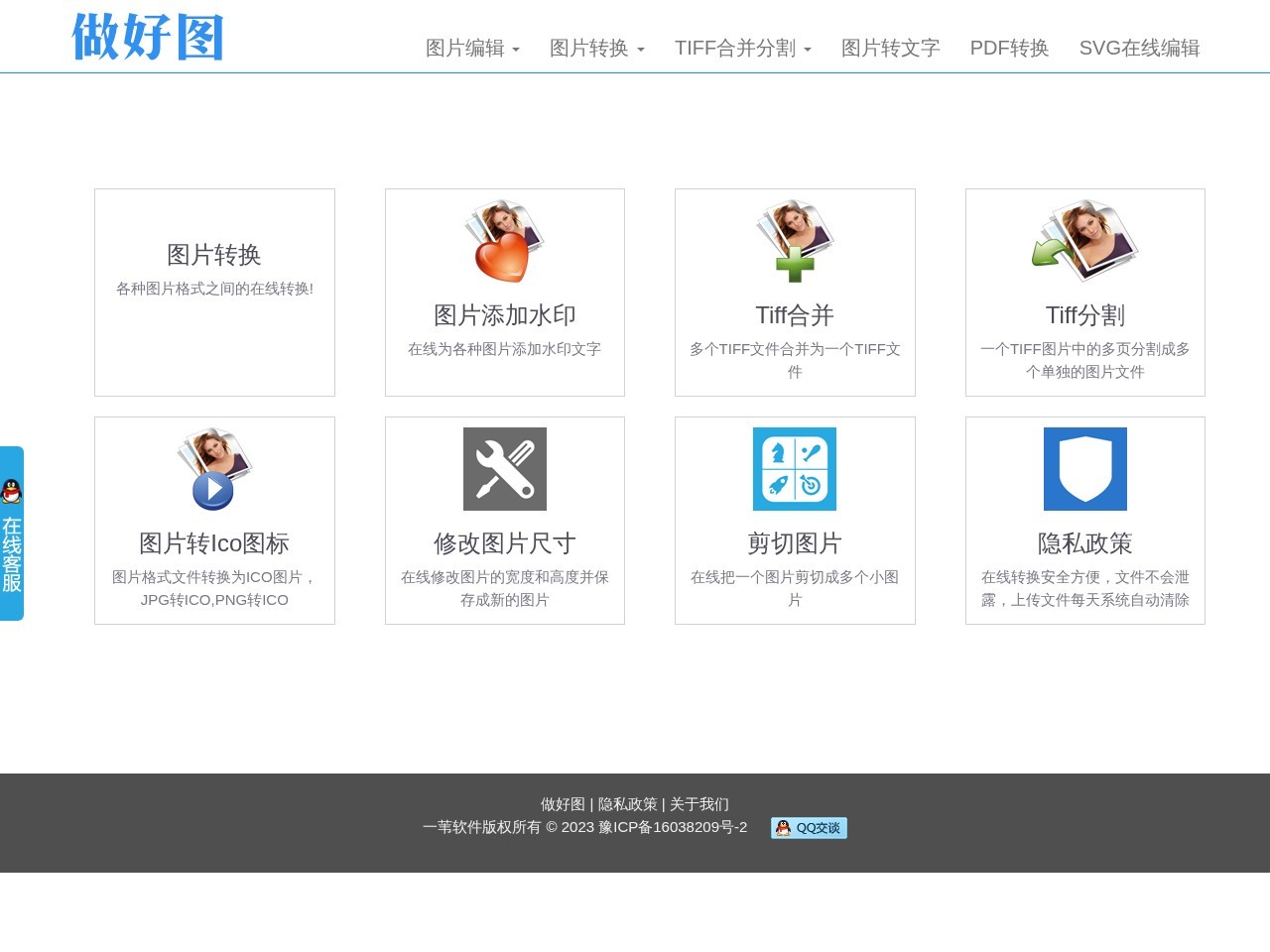Viewport: 1270px width, 952px height.
Task: Click the 隐私政策 card heading
Action: click(x=1085, y=543)
